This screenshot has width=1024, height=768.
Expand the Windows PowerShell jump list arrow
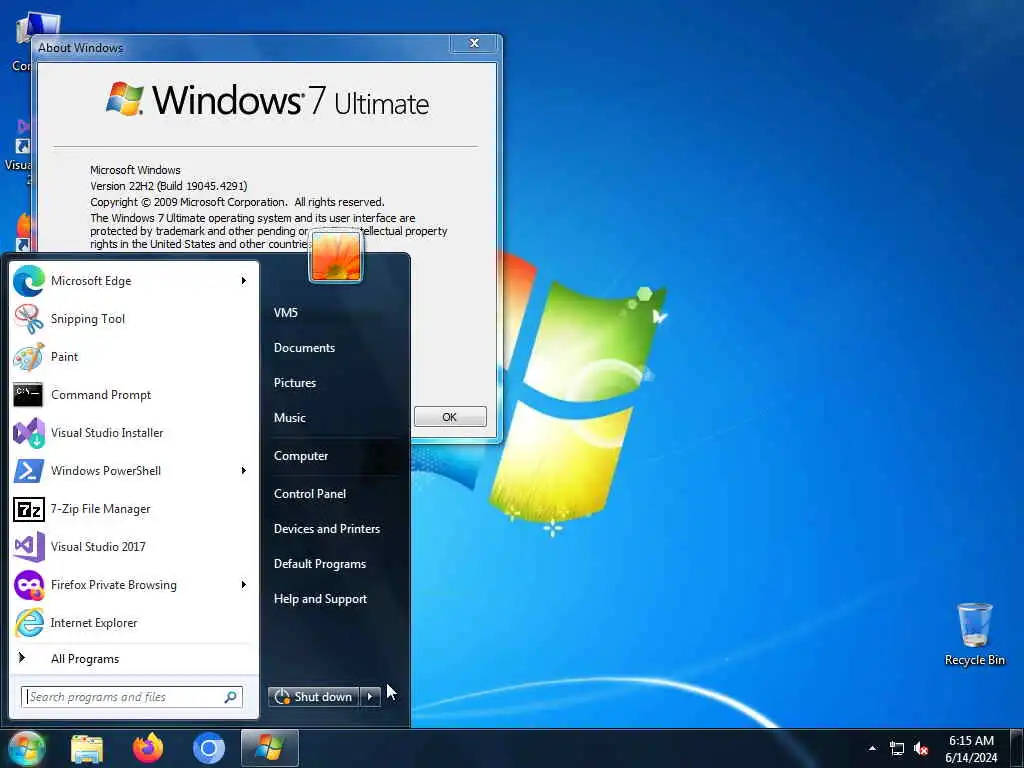(x=244, y=470)
